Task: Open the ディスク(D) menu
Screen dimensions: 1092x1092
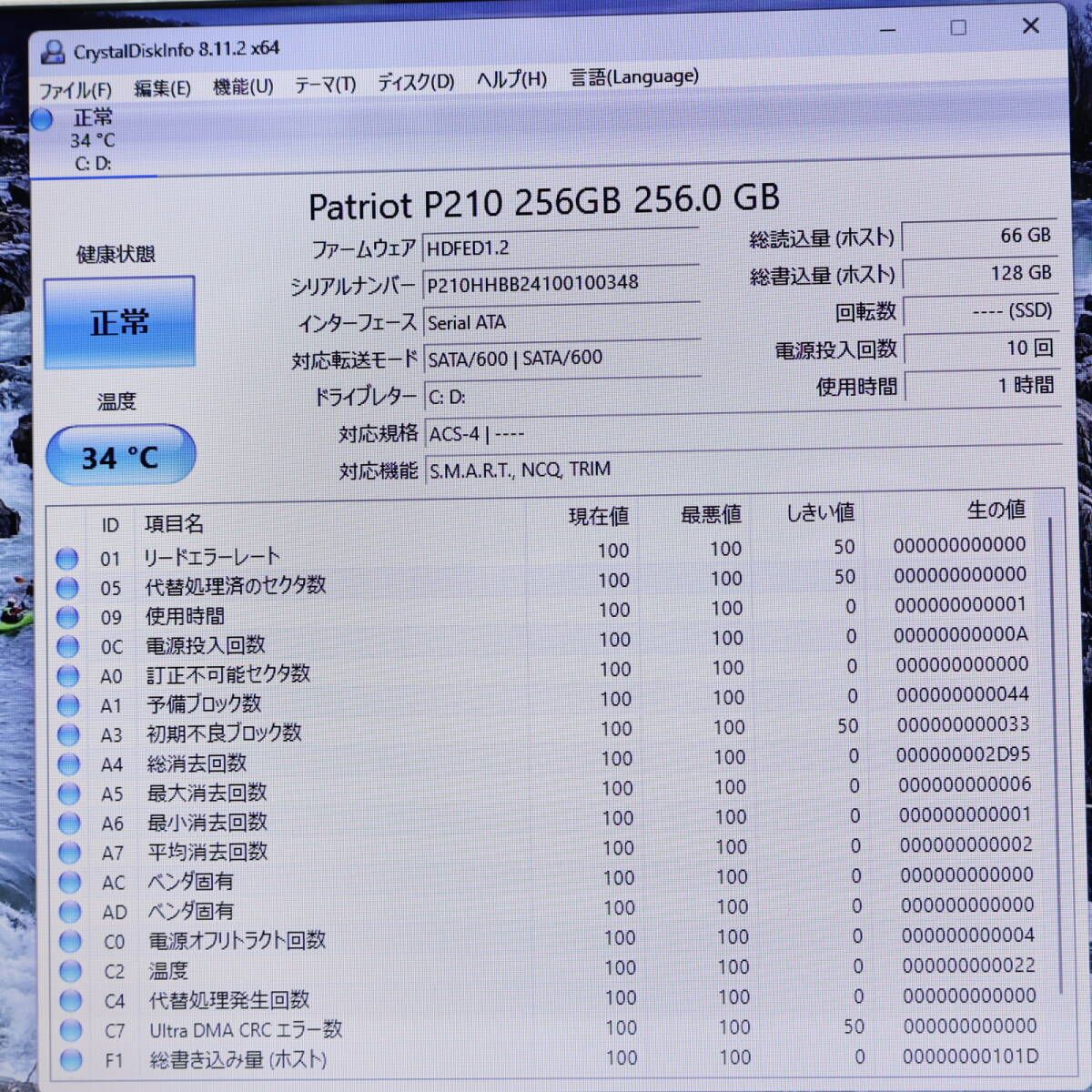Action: tap(416, 82)
